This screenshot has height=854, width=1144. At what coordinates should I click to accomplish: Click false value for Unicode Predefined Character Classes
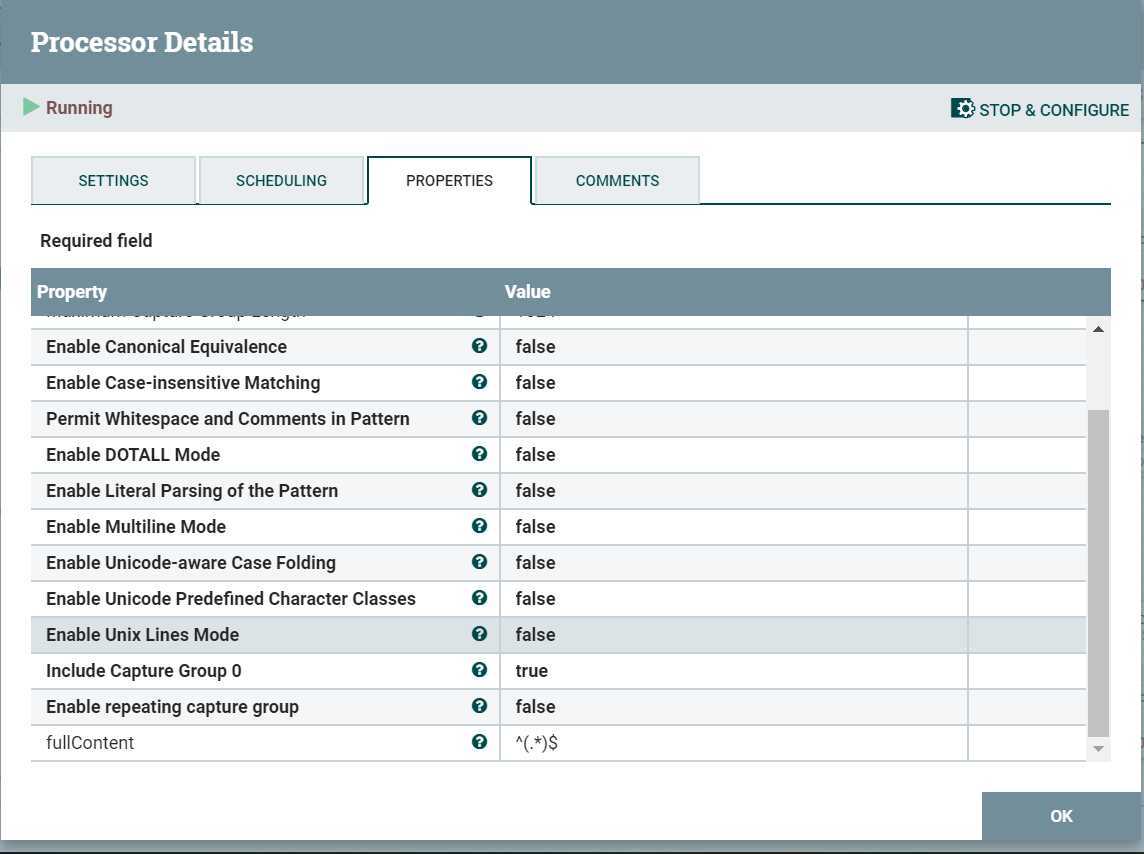(536, 599)
